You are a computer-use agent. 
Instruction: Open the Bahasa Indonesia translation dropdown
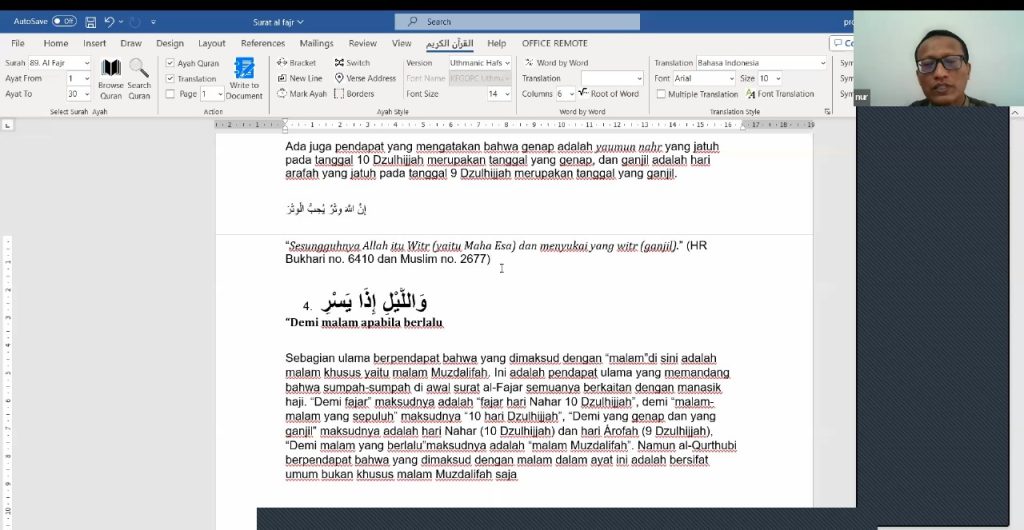(822, 63)
